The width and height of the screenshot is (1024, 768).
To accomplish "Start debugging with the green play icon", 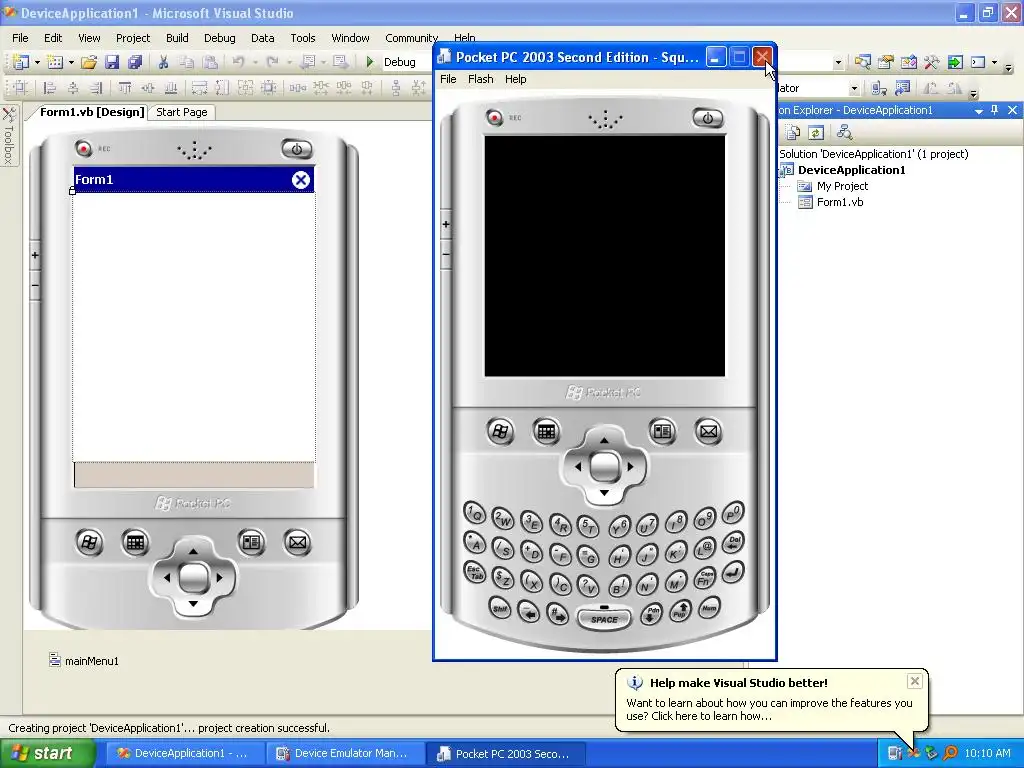I will 370,62.
